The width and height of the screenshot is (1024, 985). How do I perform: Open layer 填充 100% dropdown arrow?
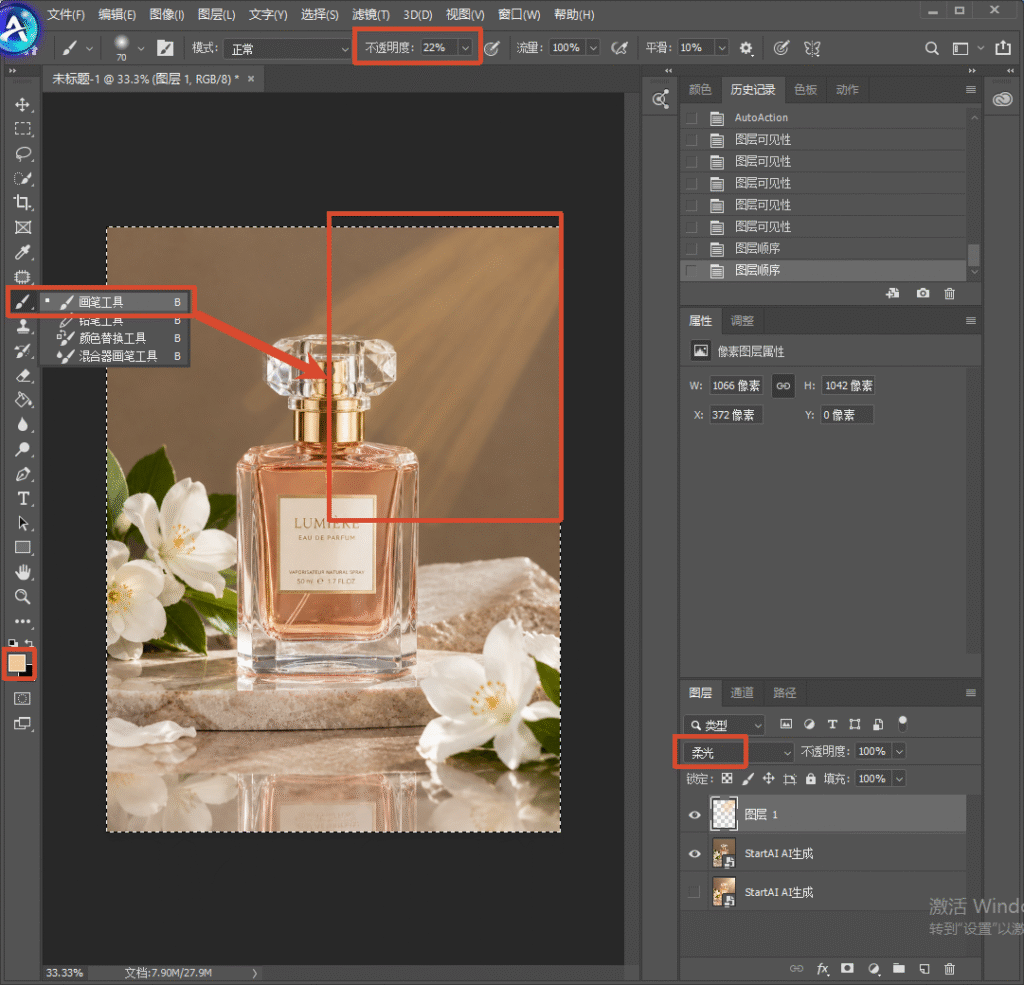(899, 779)
